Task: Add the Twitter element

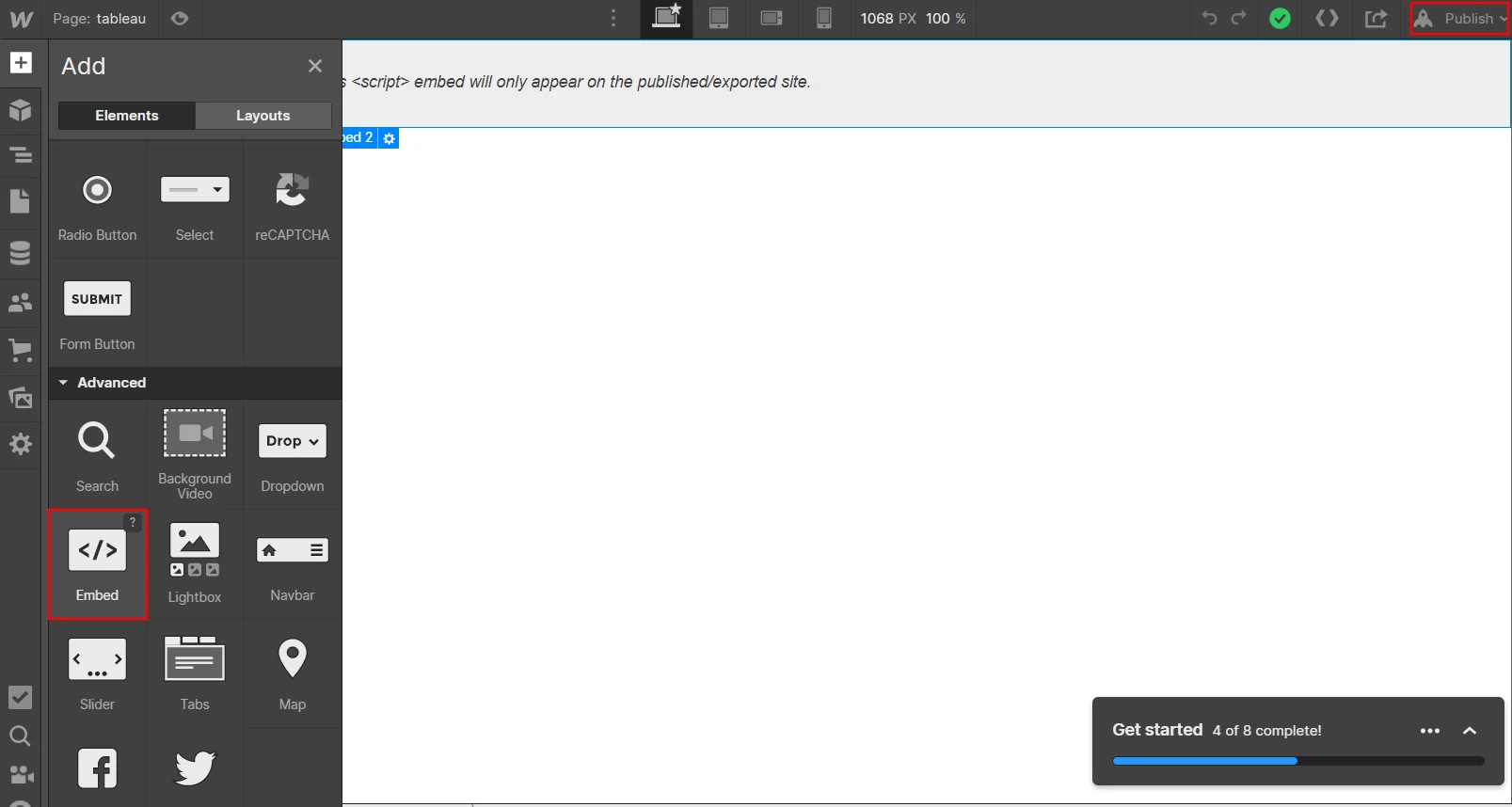Action: pos(195,767)
